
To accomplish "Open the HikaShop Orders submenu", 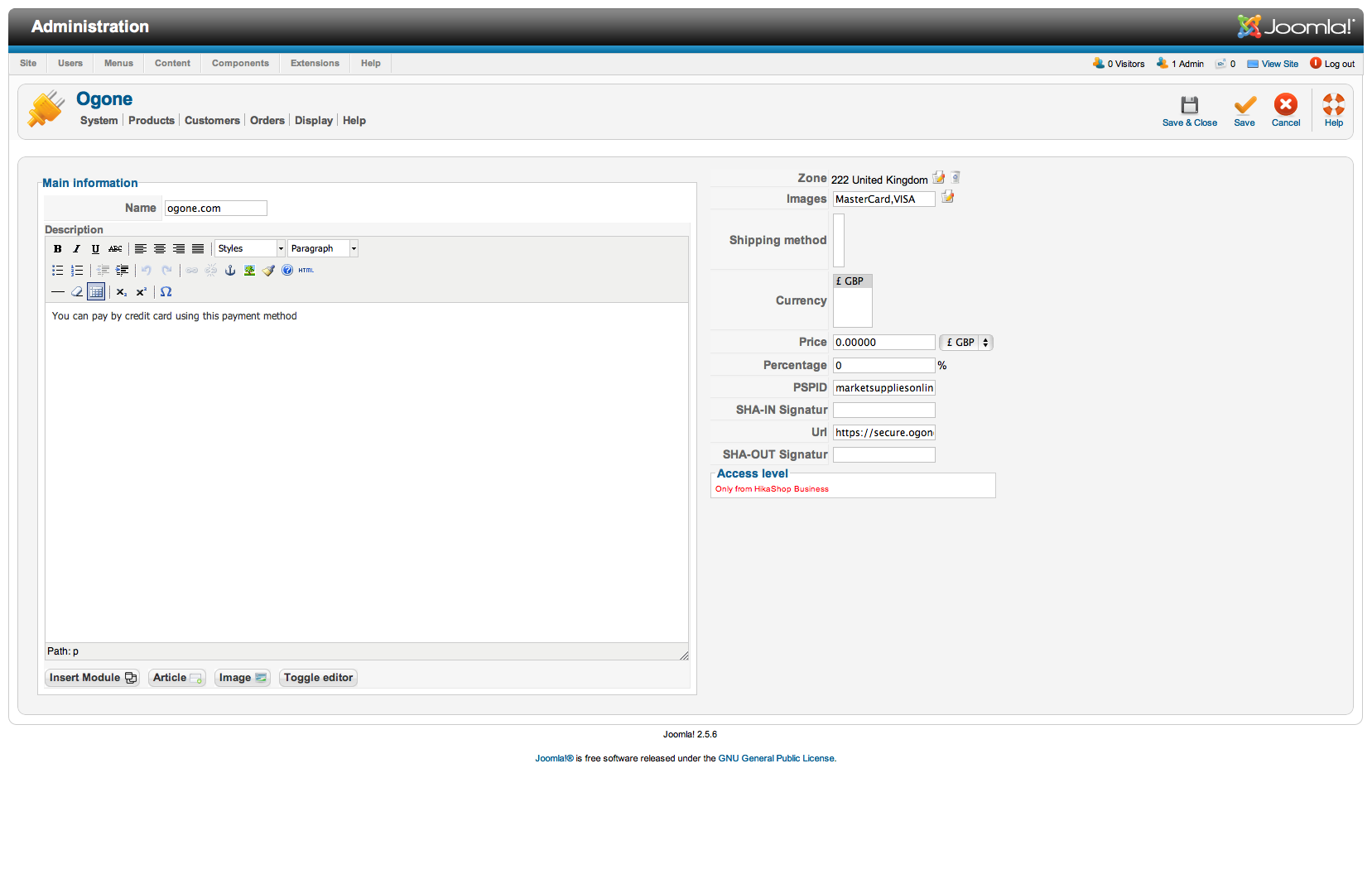I will (x=267, y=121).
